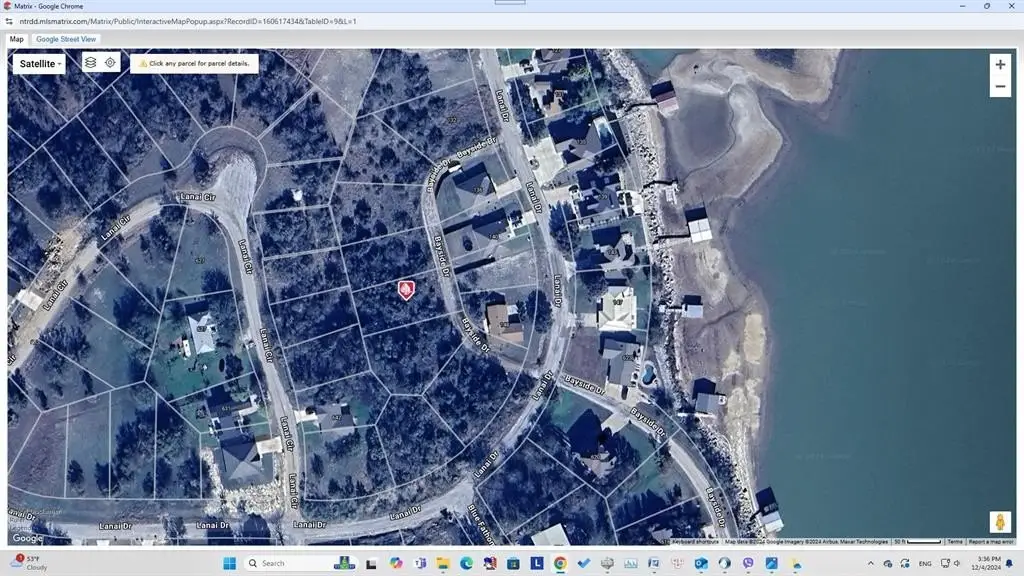Open the weather widget showing 53°F Cloudy
1024x576 pixels.
(24, 562)
